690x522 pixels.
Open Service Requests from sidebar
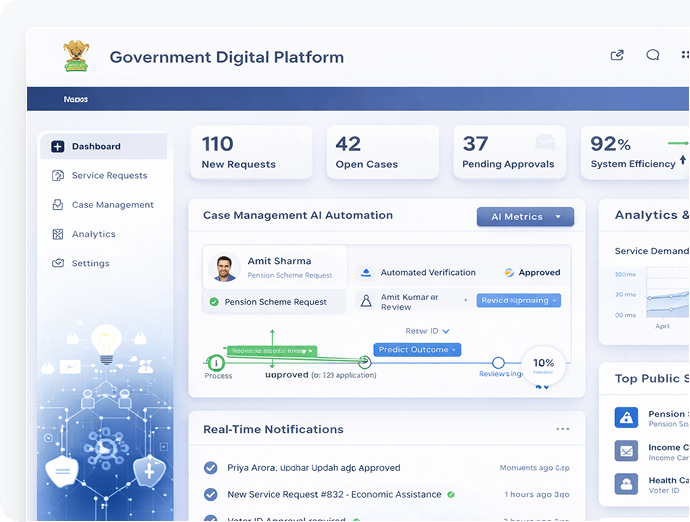coord(103,176)
